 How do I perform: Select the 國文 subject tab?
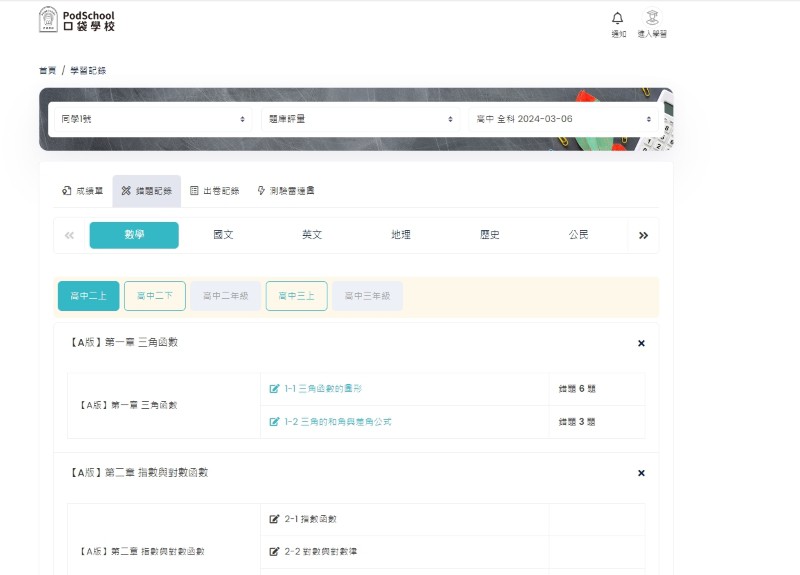[223, 235]
